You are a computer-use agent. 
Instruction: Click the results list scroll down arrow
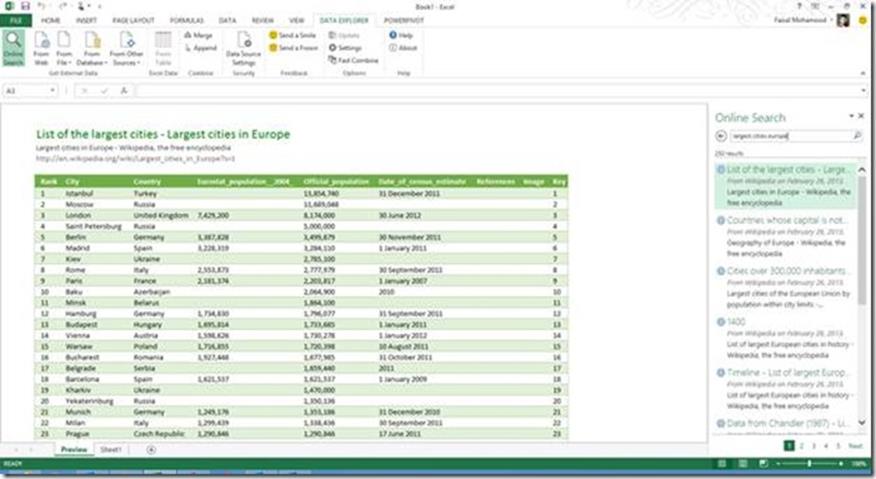click(x=861, y=423)
